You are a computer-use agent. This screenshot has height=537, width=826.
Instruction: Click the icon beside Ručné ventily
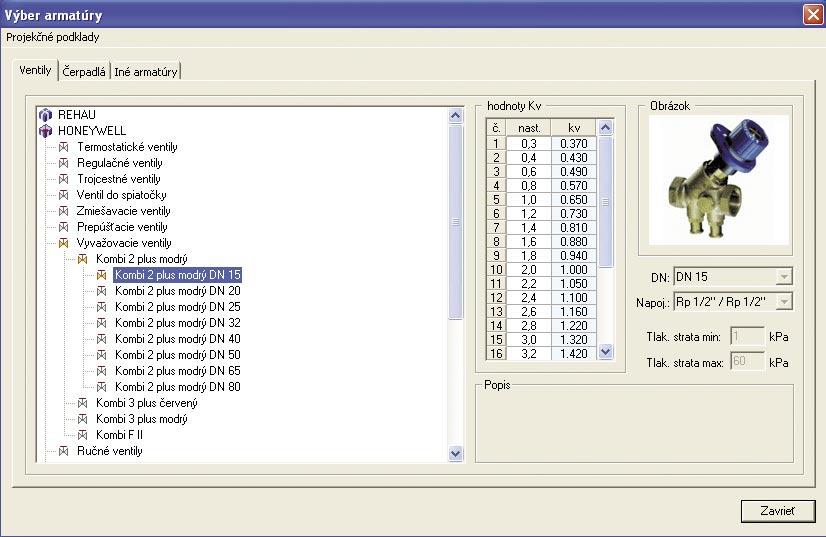tap(64, 451)
